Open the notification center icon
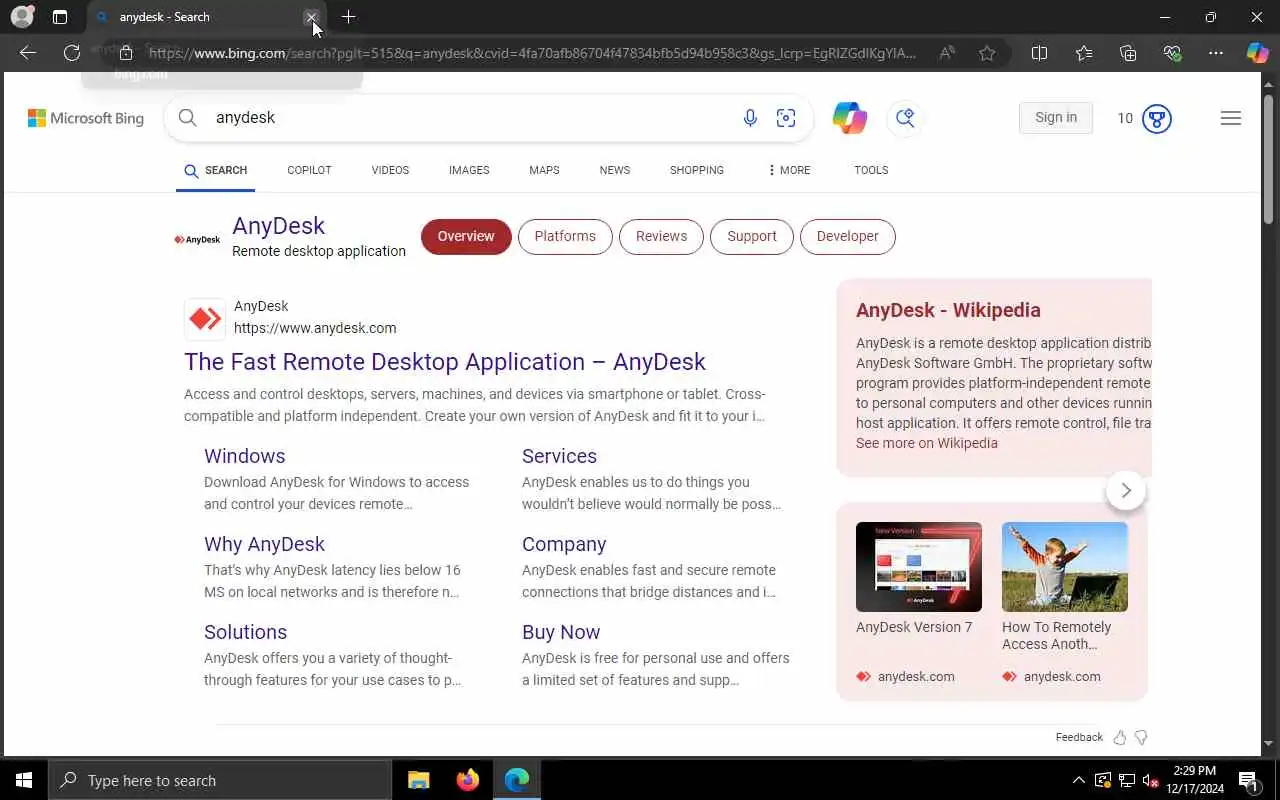 pyautogui.click(x=1249, y=780)
